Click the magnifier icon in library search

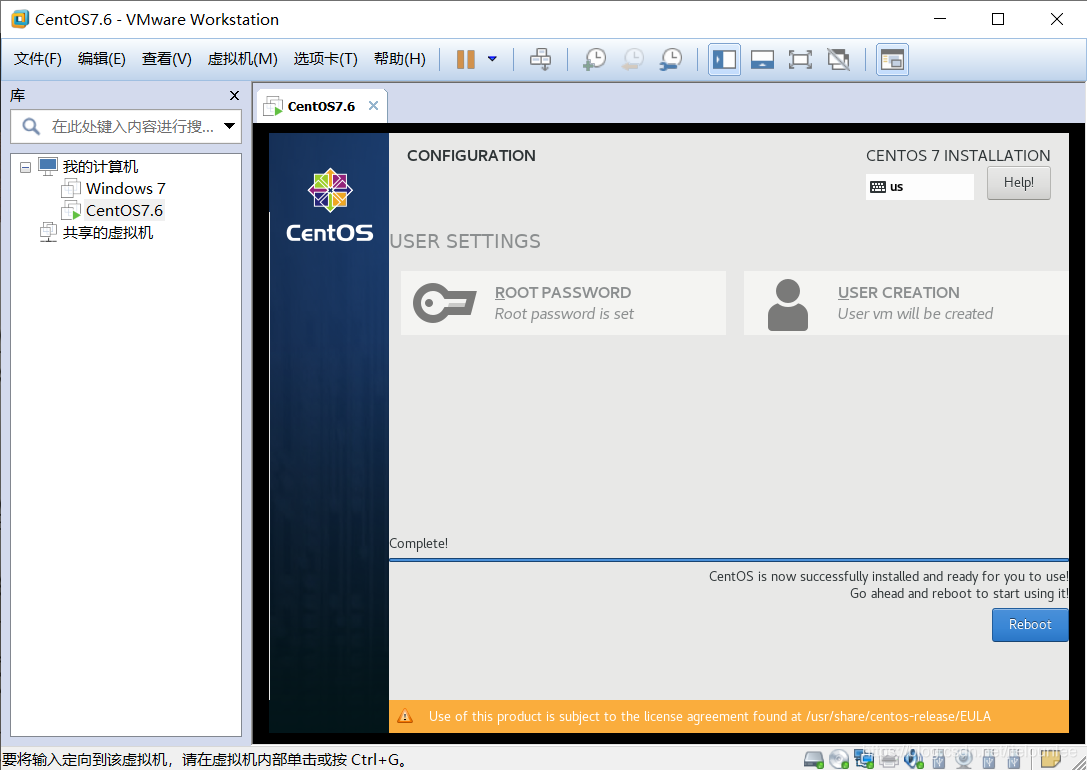pos(31,126)
